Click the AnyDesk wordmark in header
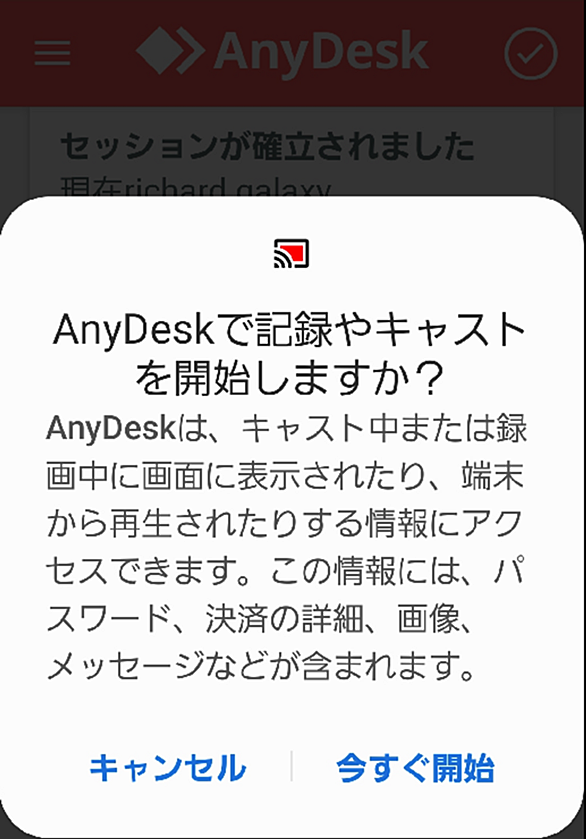Viewport: 586px width, 839px height. [322, 52]
